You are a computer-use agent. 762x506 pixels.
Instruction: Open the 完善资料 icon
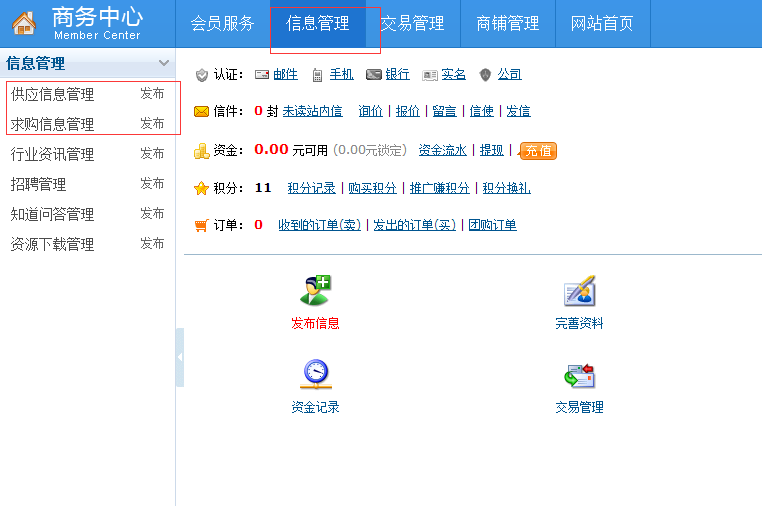point(579,290)
